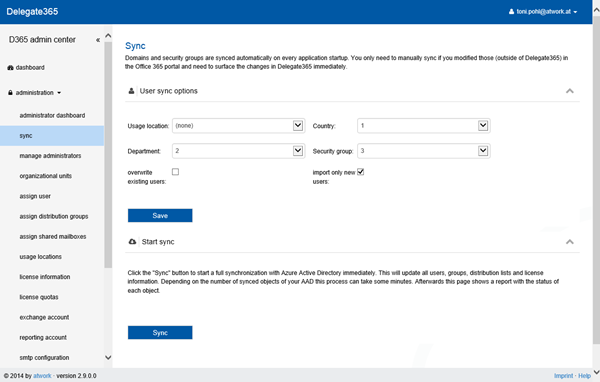Click the user icon beside the account email
This screenshot has height=382, width=600.
pos(511,11)
